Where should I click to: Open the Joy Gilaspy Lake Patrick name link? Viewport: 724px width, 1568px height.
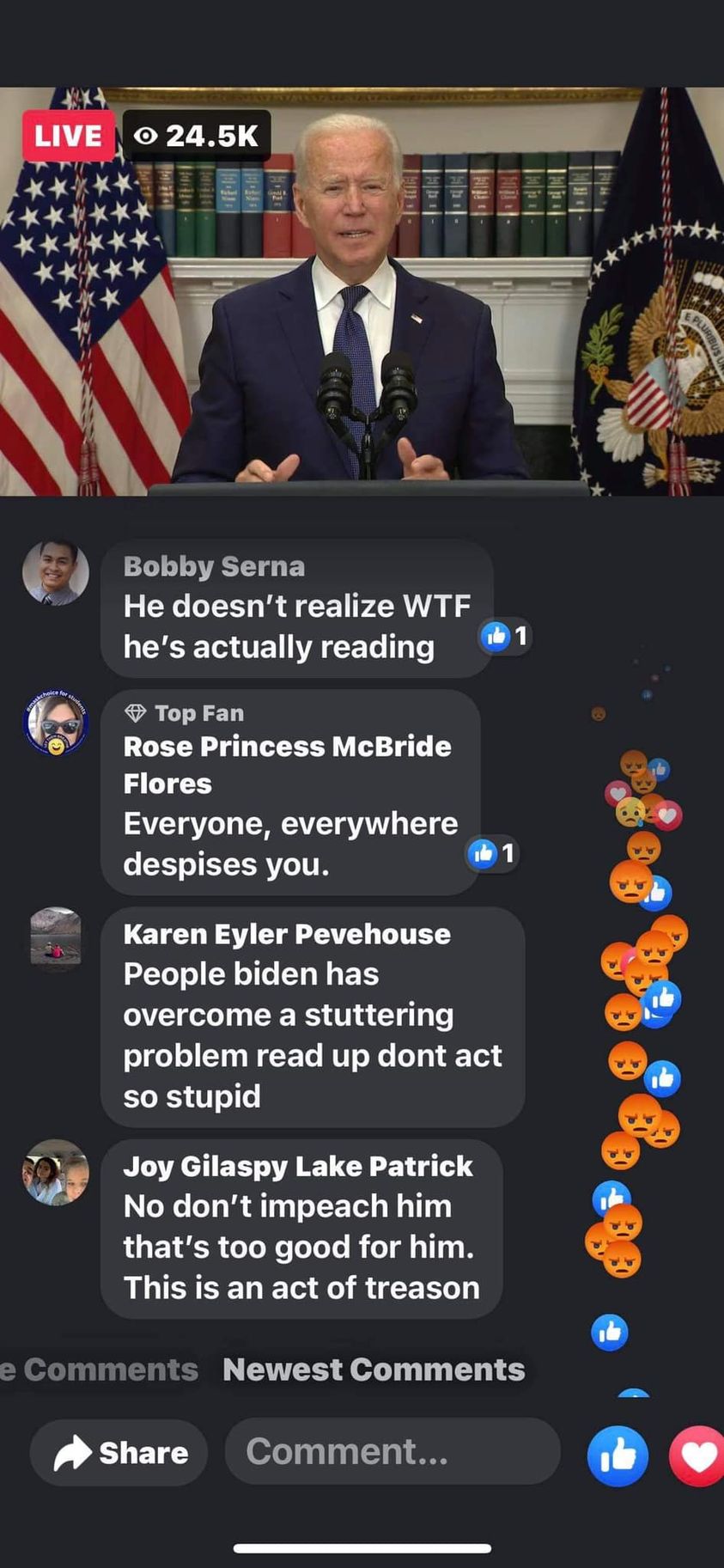tap(298, 1166)
